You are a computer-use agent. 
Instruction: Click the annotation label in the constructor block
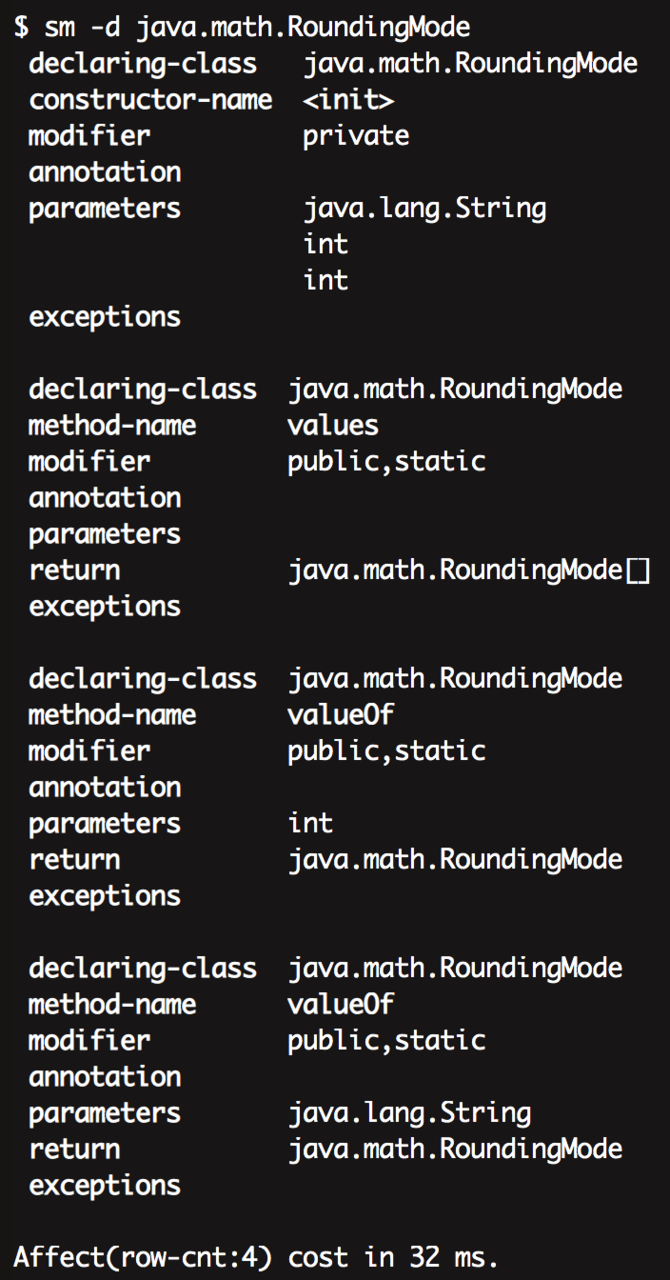[104, 172]
